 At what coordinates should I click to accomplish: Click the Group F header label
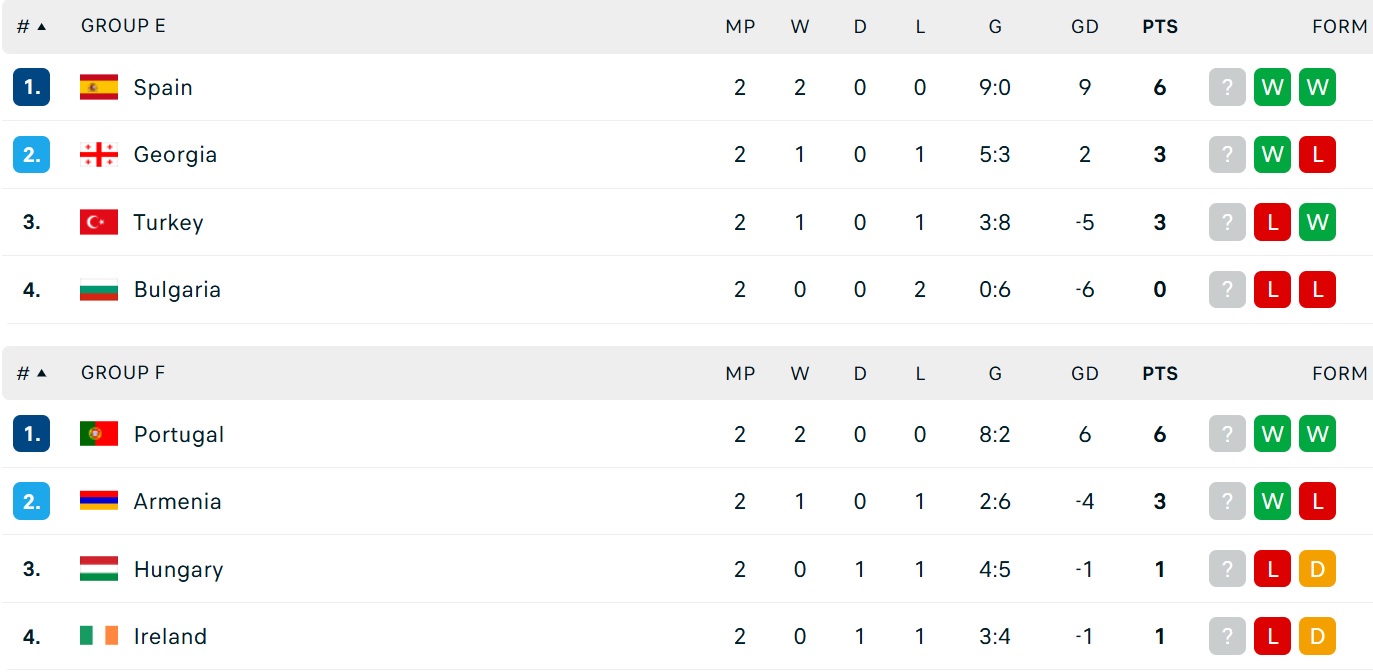click(x=123, y=373)
